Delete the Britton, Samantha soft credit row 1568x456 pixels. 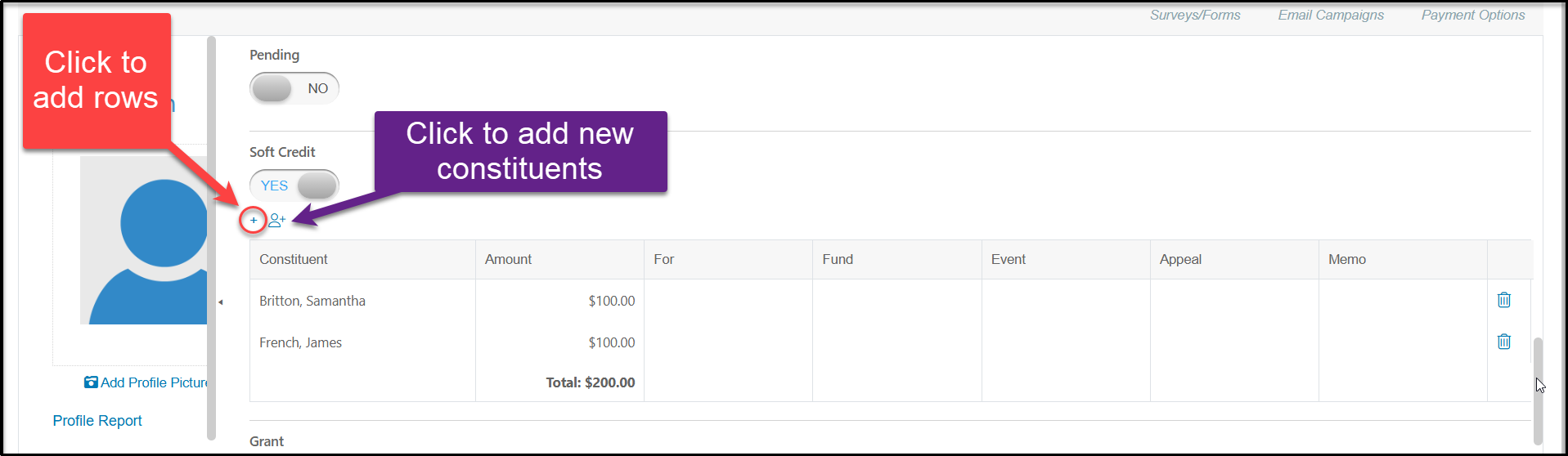(x=1503, y=300)
